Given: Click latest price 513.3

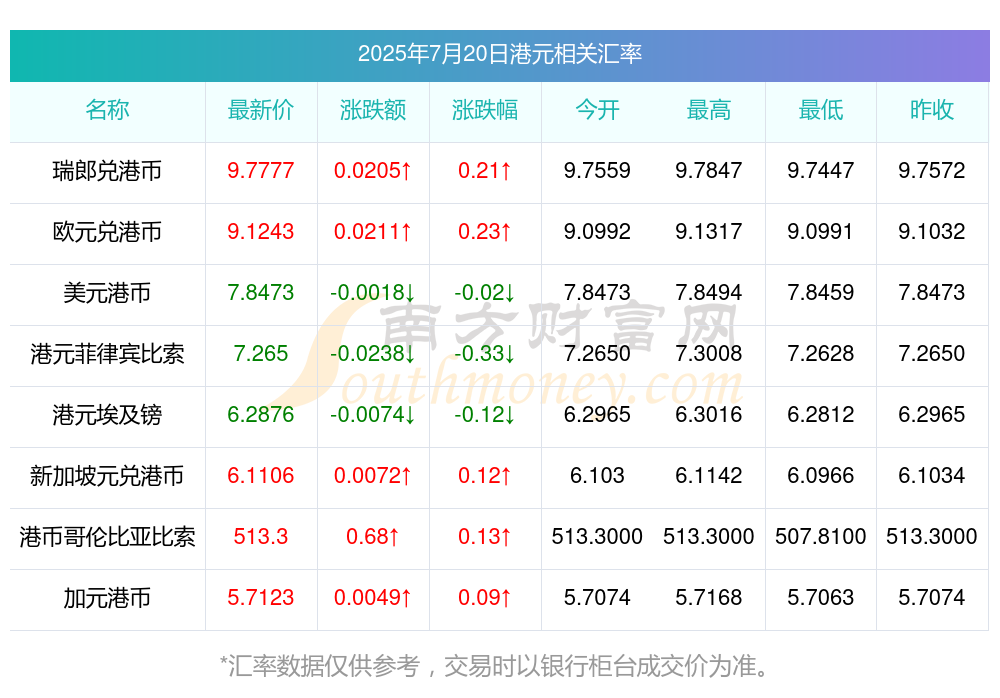Looking at the screenshot, I should tap(261, 537).
